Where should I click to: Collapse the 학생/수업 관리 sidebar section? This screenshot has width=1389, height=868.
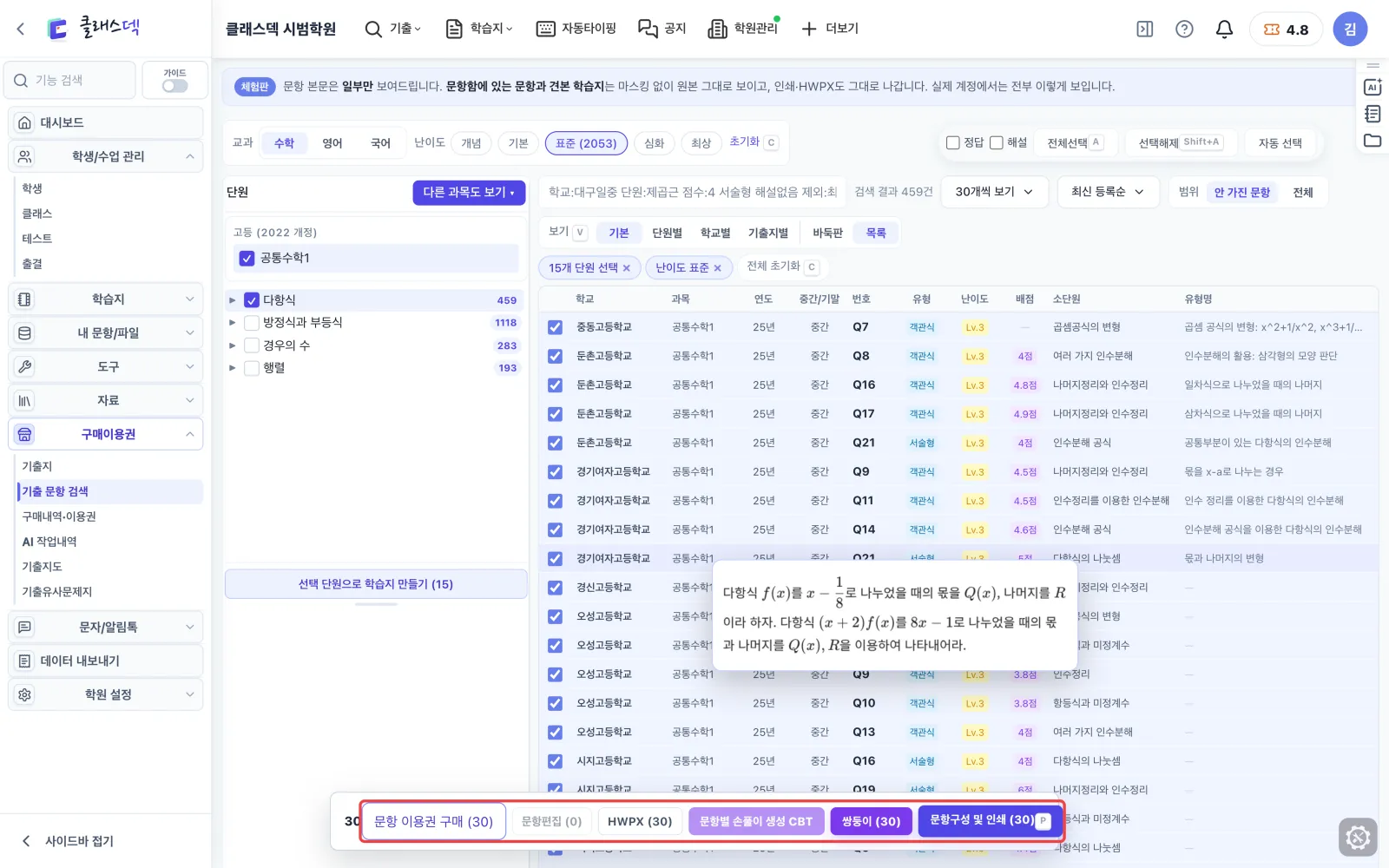106,156
